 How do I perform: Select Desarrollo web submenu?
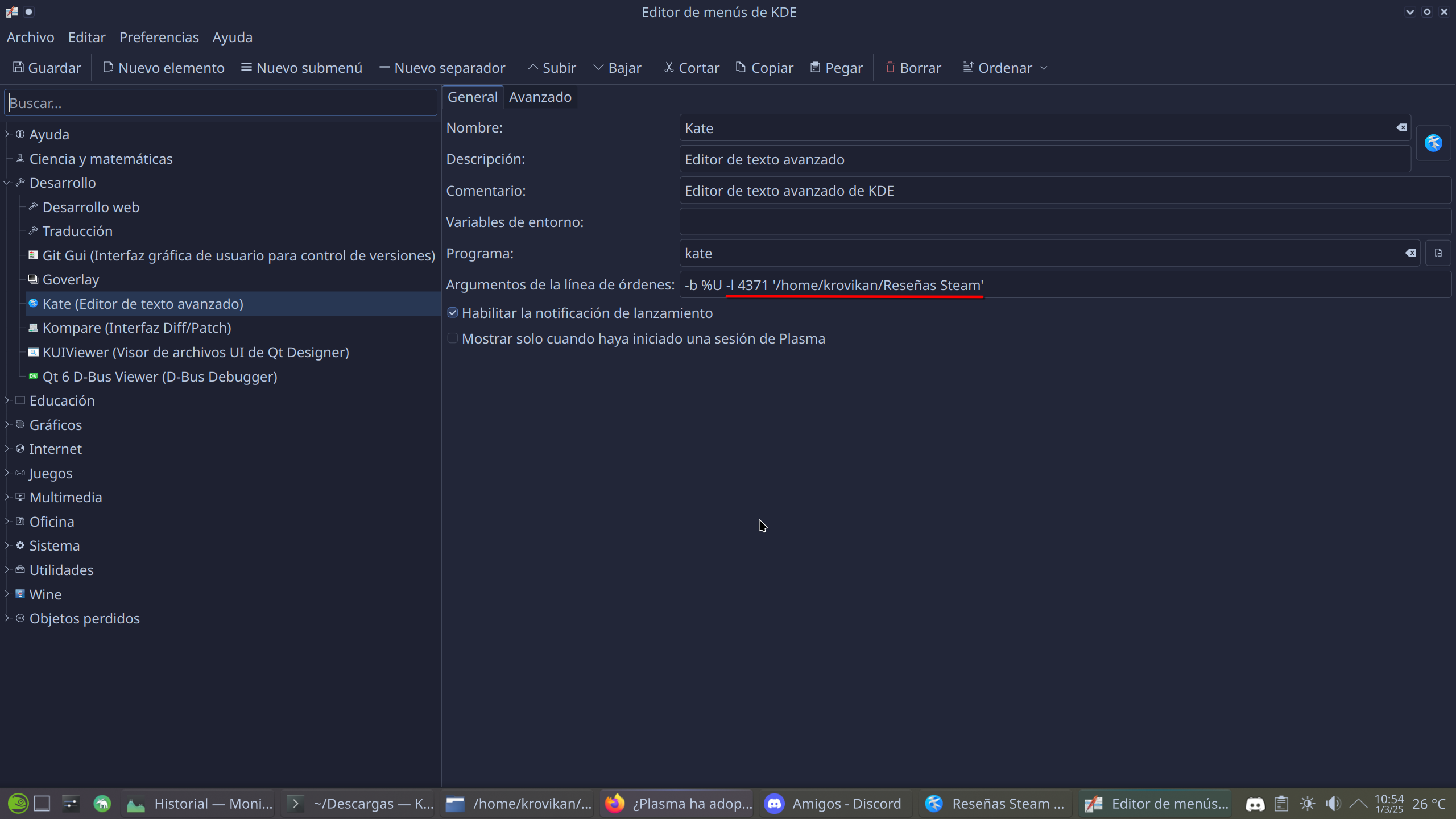(91, 207)
